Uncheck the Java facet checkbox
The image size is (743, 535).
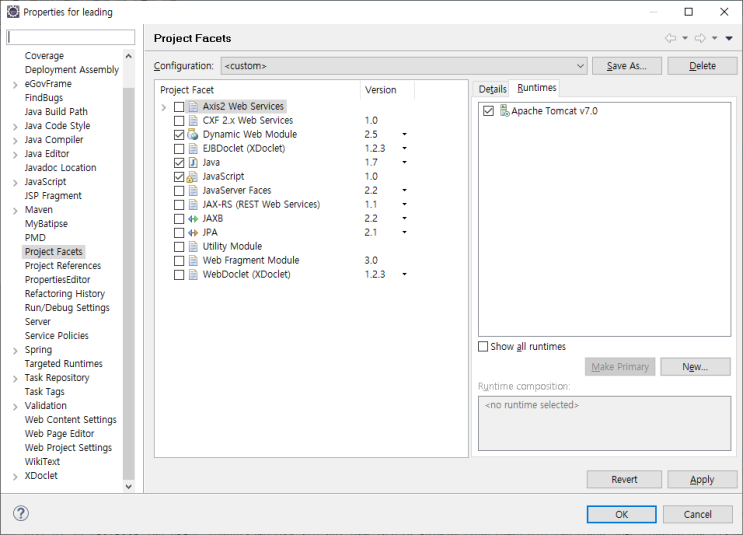point(179,163)
